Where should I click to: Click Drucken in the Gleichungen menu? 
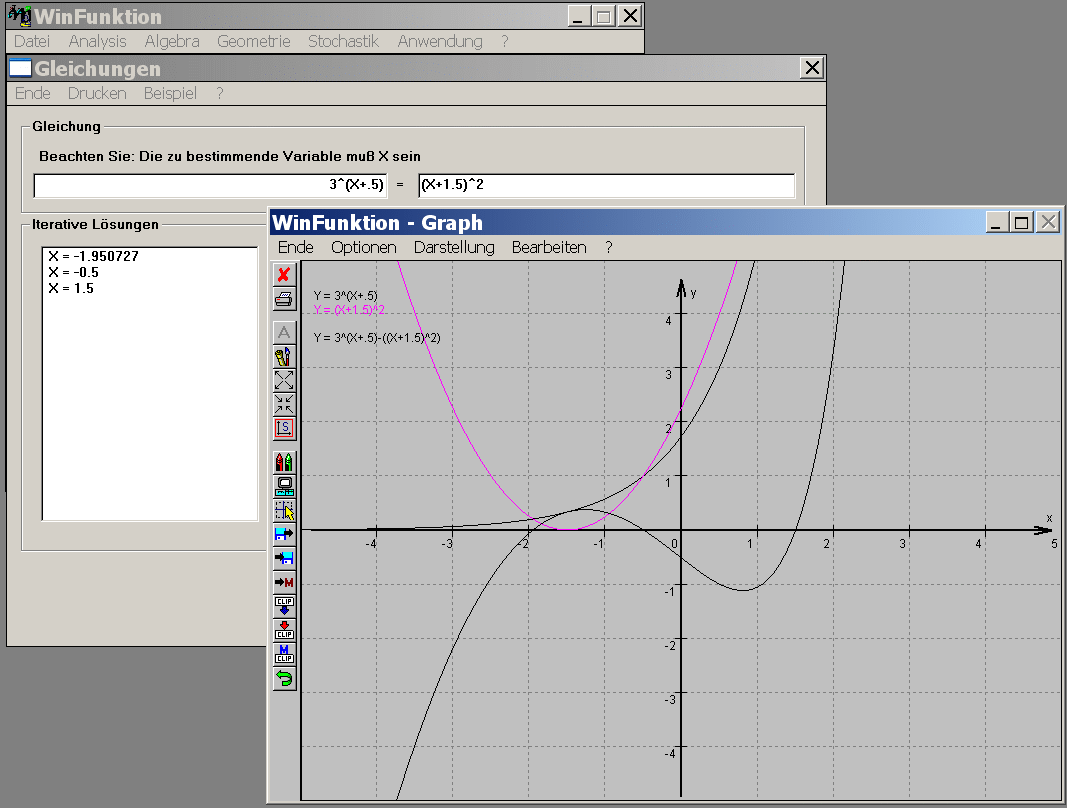[97, 93]
